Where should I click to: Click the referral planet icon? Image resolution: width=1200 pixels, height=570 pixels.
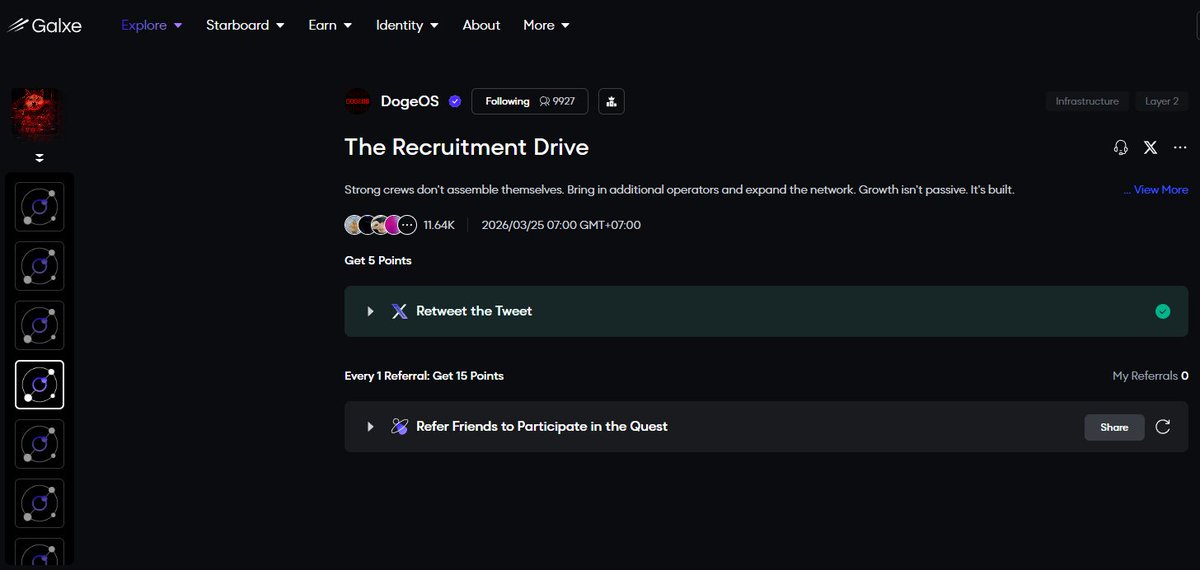pos(399,426)
